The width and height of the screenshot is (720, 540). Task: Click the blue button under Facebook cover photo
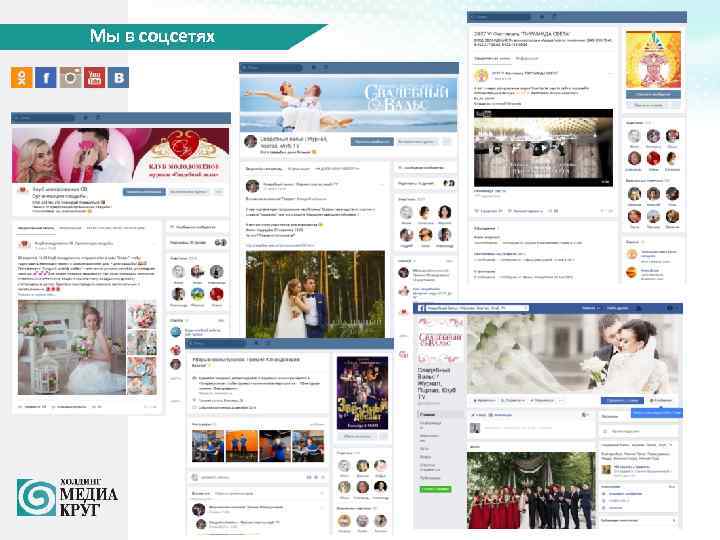click(622, 400)
